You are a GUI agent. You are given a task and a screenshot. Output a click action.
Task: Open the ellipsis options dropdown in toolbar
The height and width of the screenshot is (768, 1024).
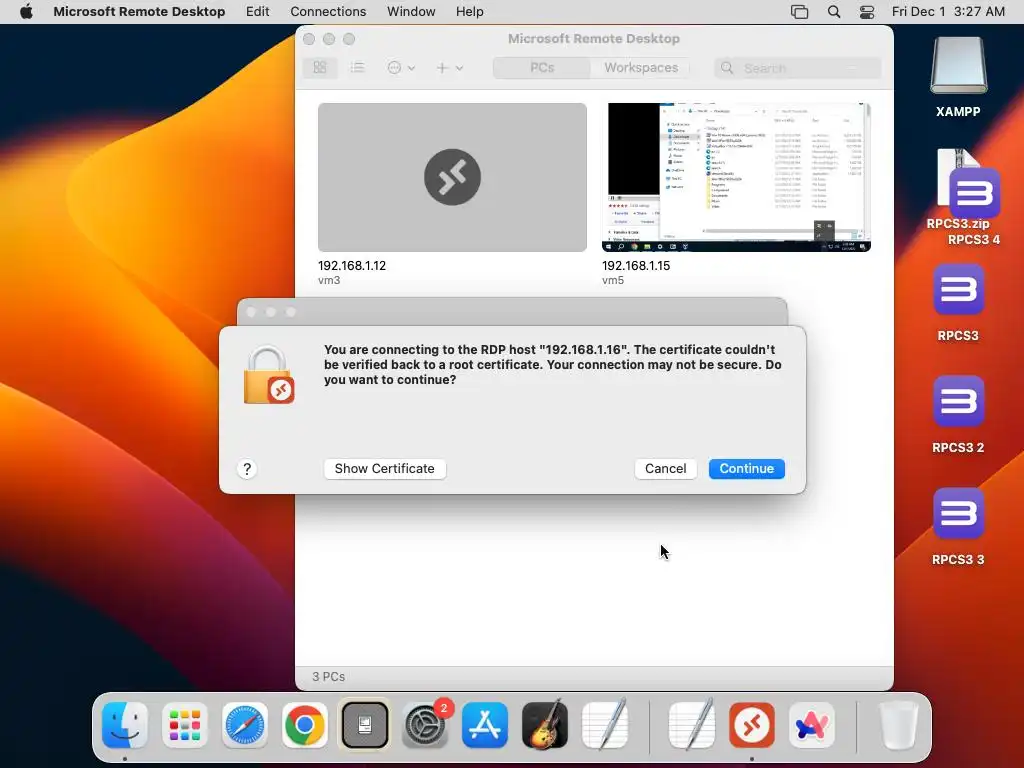[x=401, y=67]
